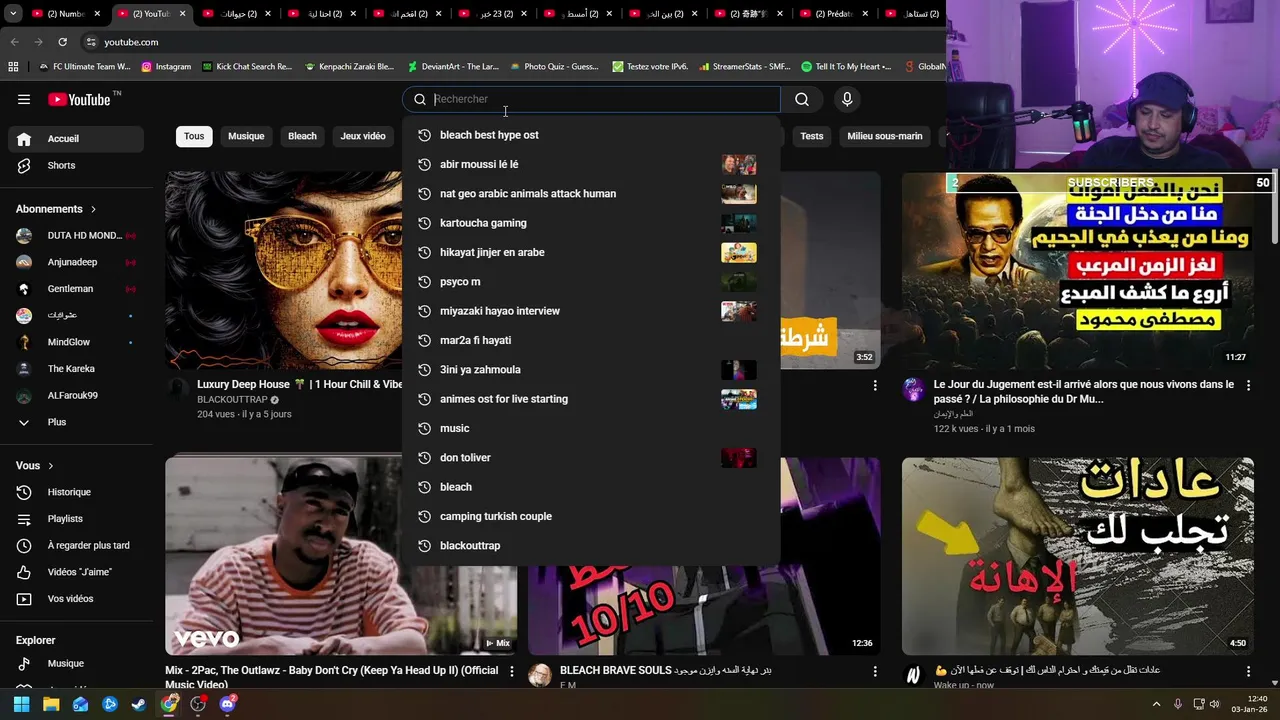Select the 'abir moussi lé lé' suggestion
Screen dimensions: 1280x720
591,164
